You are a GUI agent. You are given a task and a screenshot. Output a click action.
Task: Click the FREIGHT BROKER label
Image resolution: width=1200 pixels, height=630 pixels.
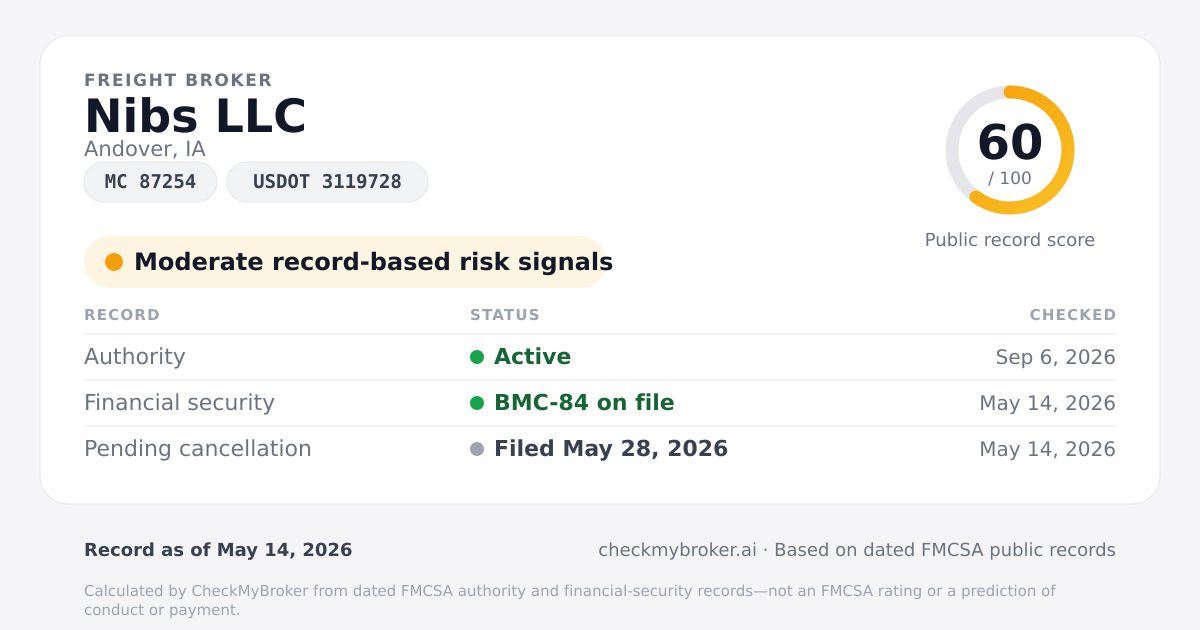(x=178, y=80)
